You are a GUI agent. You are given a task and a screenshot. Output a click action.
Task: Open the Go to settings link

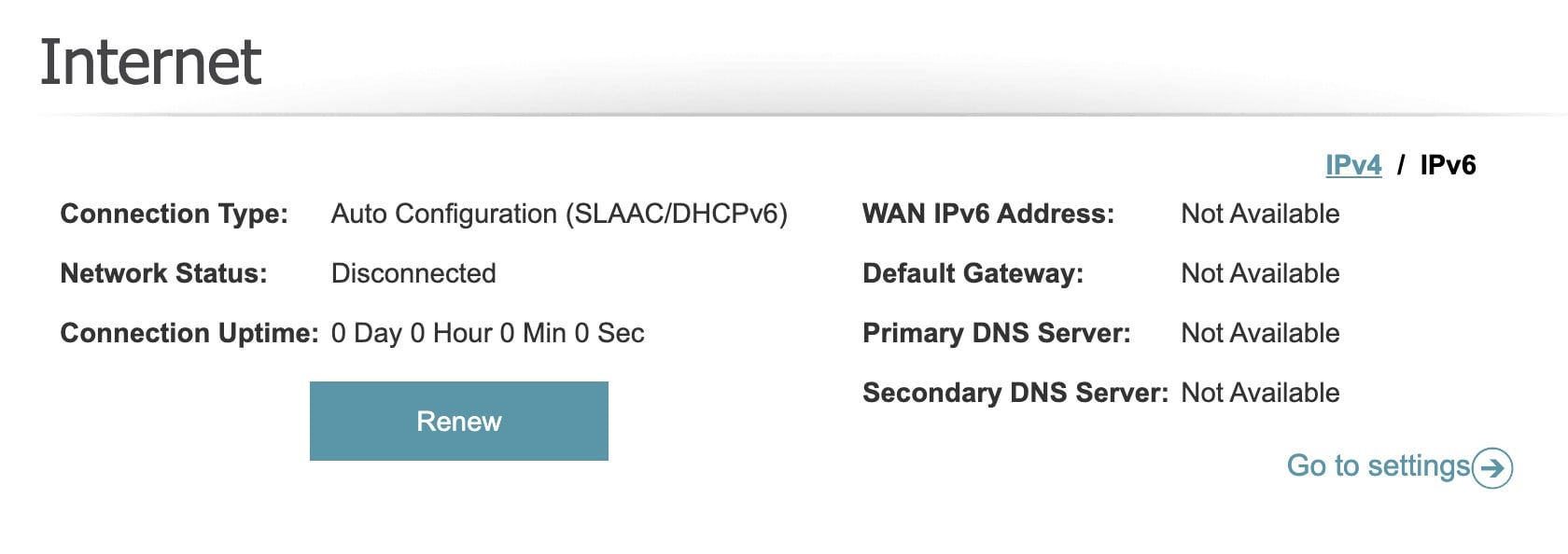coord(1378,465)
